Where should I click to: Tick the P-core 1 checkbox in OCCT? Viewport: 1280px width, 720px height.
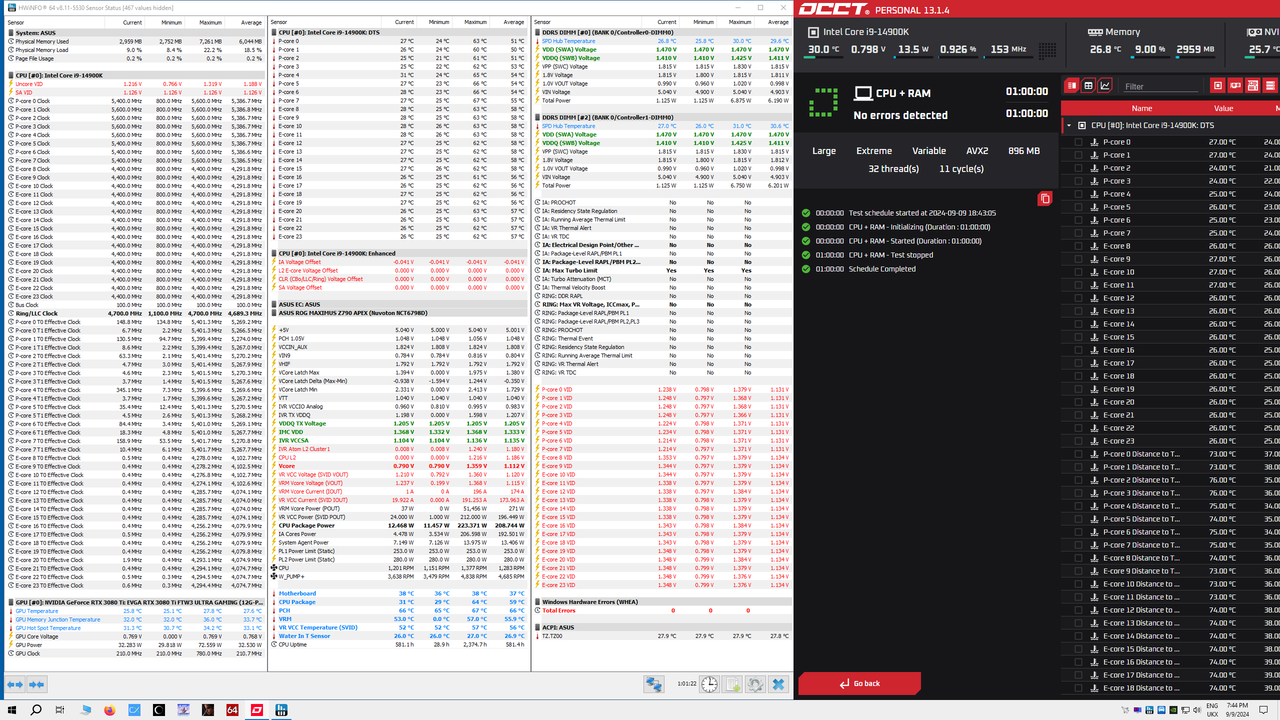[x=1078, y=155]
